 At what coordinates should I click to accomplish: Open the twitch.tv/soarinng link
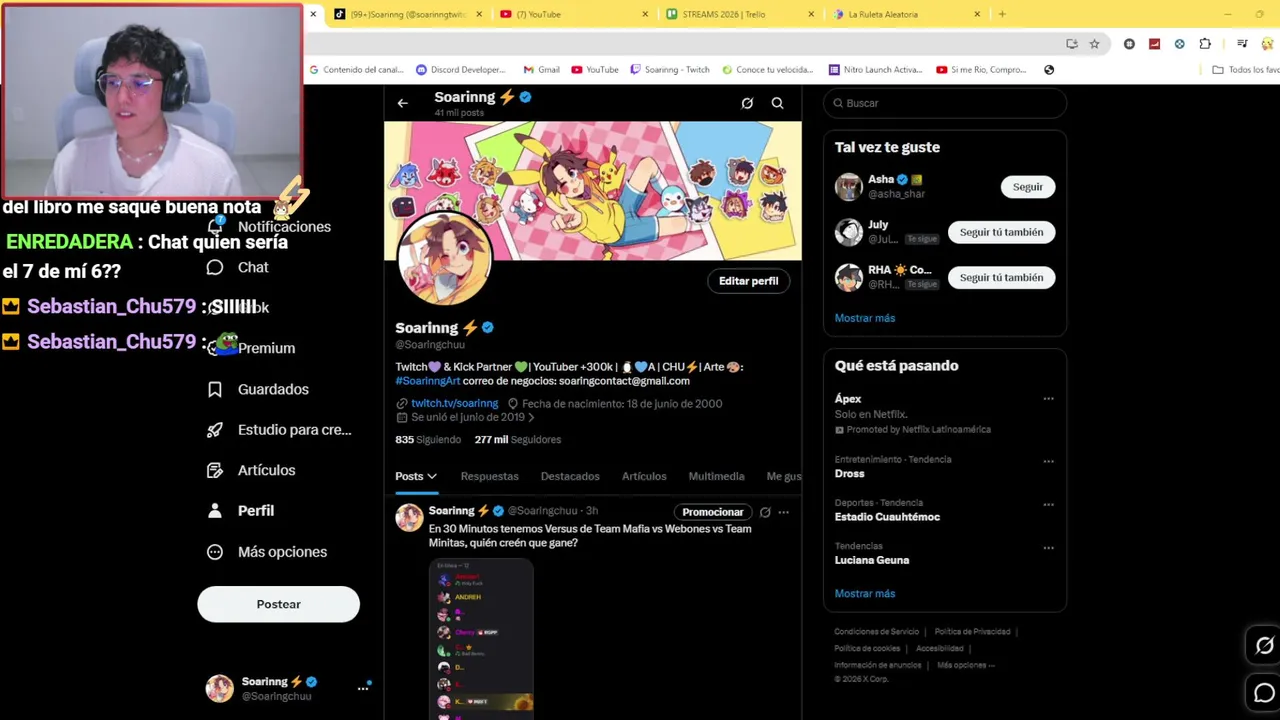pos(454,404)
